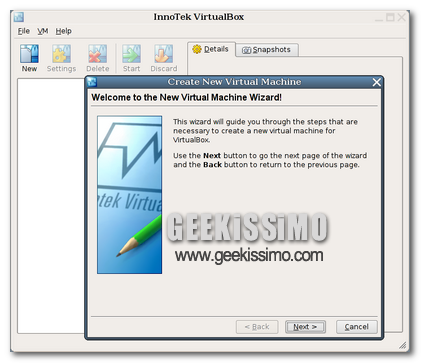
Task: Click the 'Create New Virtual Machine' title text
Action: click(234, 82)
